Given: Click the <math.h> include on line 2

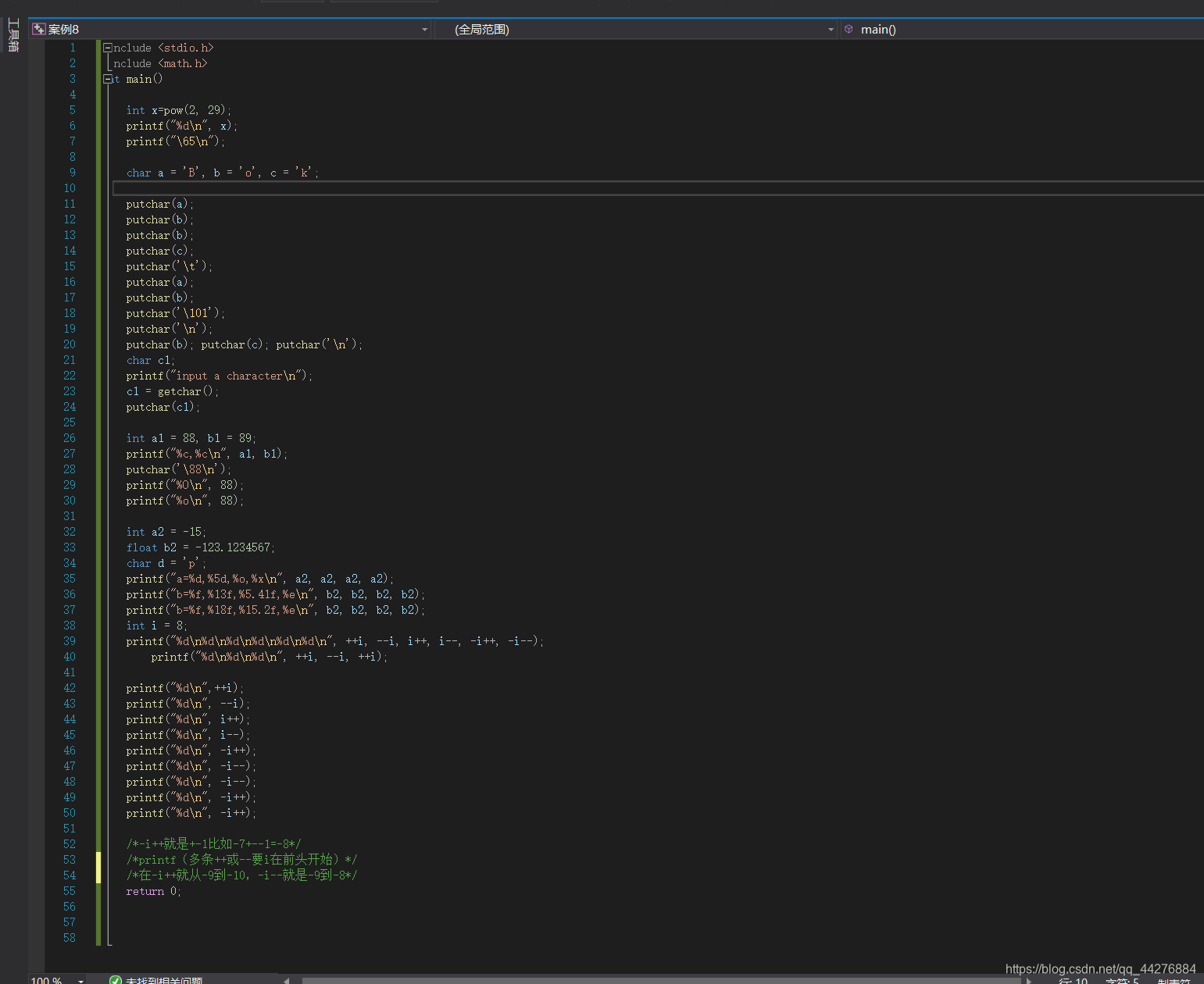Looking at the screenshot, I should click(x=183, y=63).
